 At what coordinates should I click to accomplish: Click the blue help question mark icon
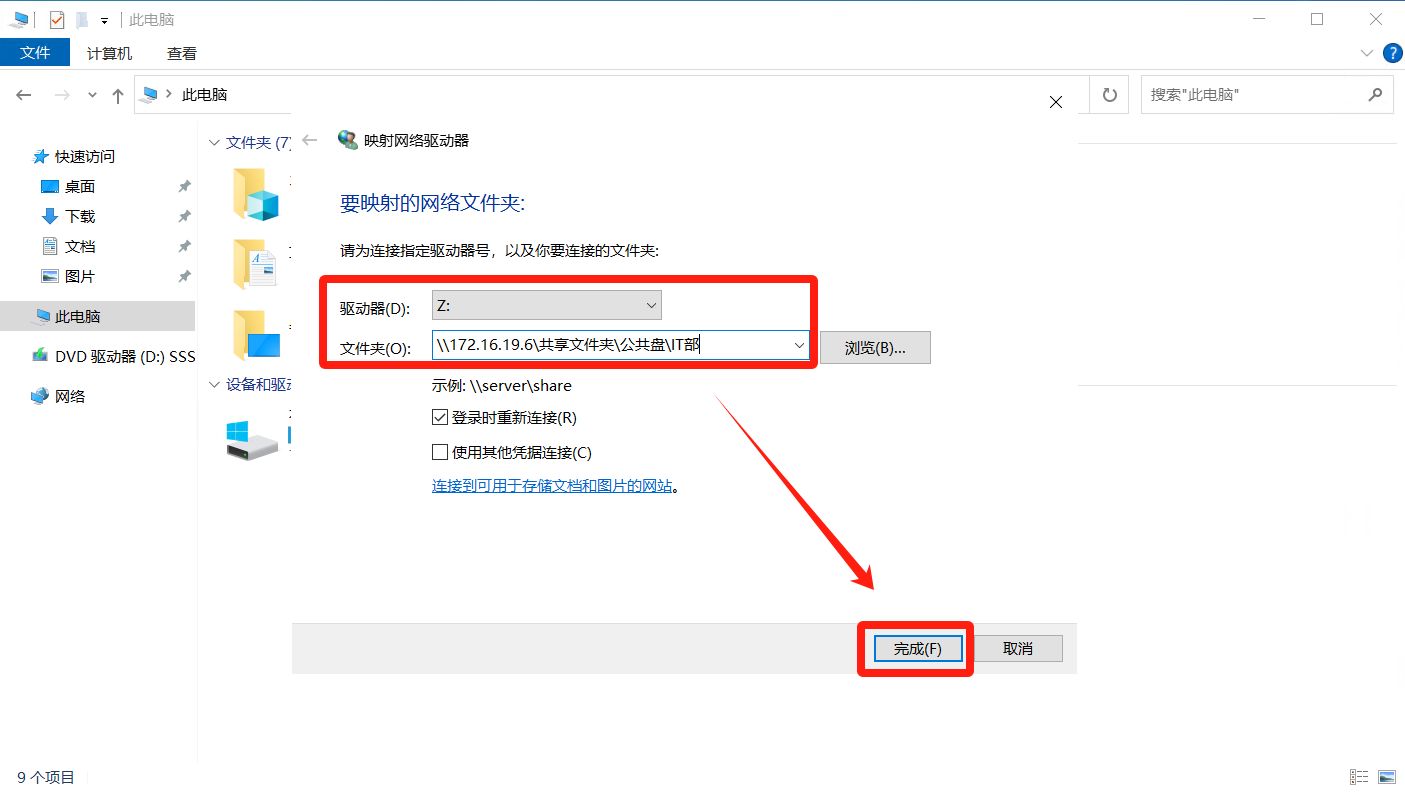1391,53
